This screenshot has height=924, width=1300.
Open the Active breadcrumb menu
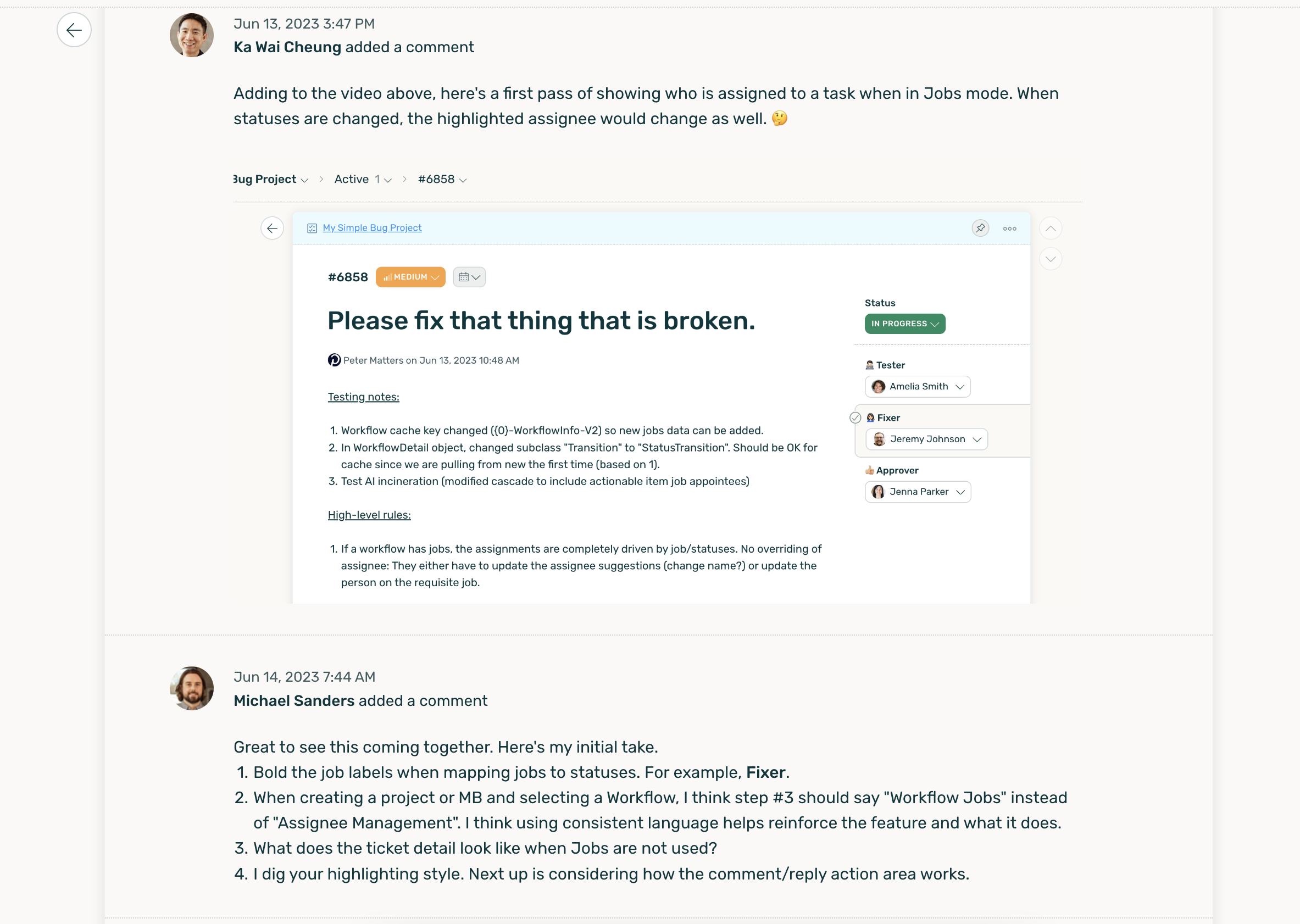363,180
